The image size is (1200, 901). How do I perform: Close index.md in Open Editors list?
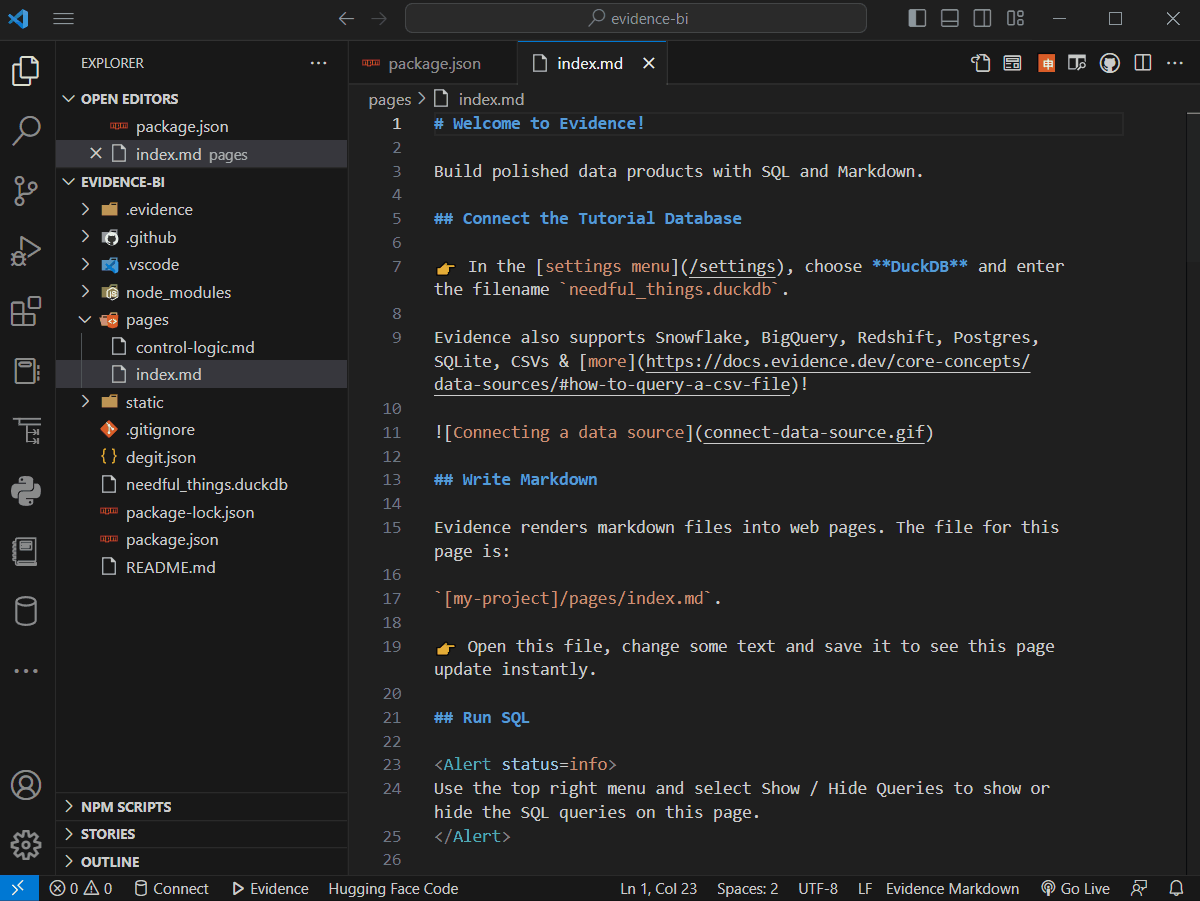click(96, 154)
